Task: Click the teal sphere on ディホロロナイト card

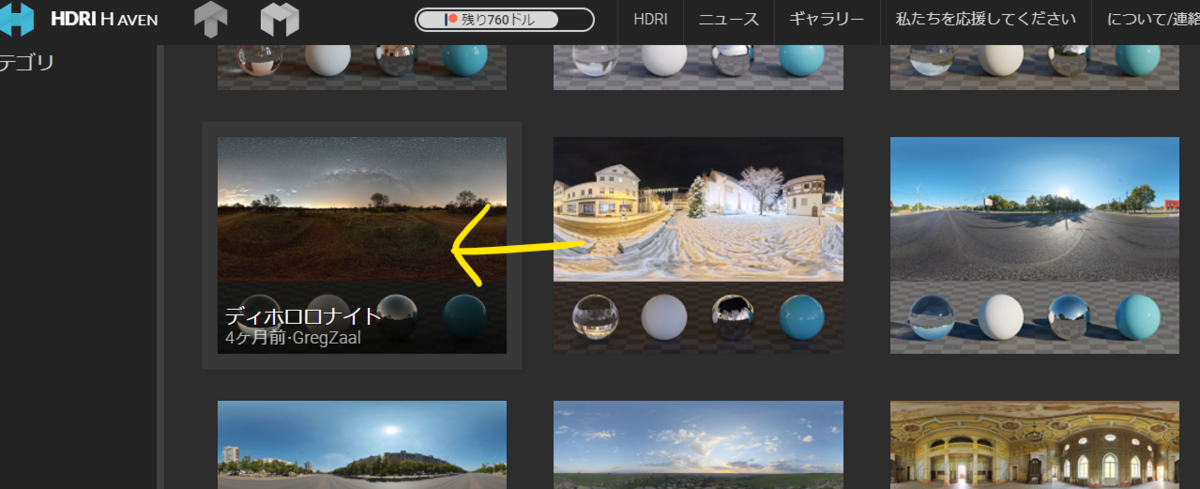Action: point(465,317)
